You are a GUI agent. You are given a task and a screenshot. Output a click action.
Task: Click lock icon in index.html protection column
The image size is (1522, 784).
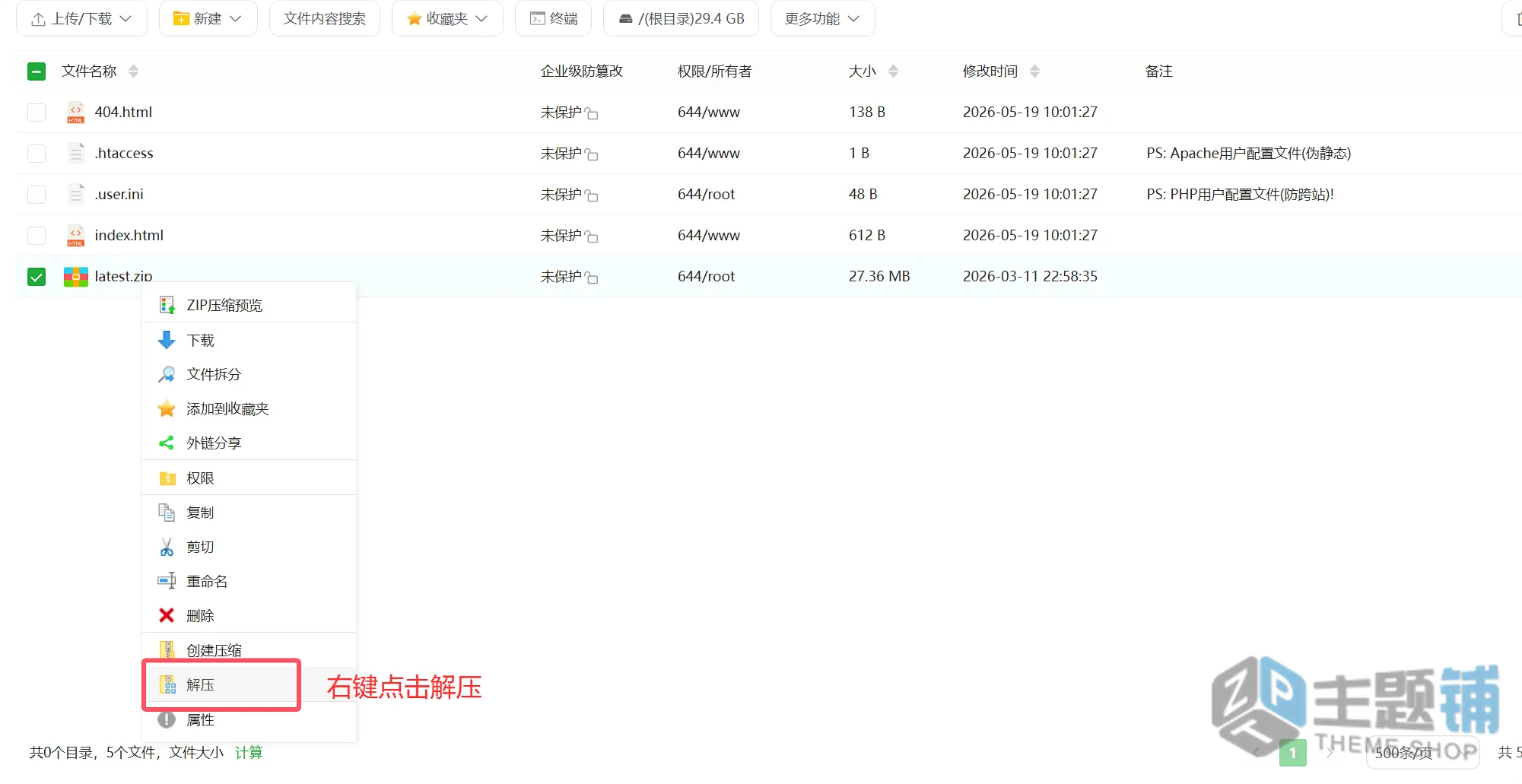[x=591, y=236]
